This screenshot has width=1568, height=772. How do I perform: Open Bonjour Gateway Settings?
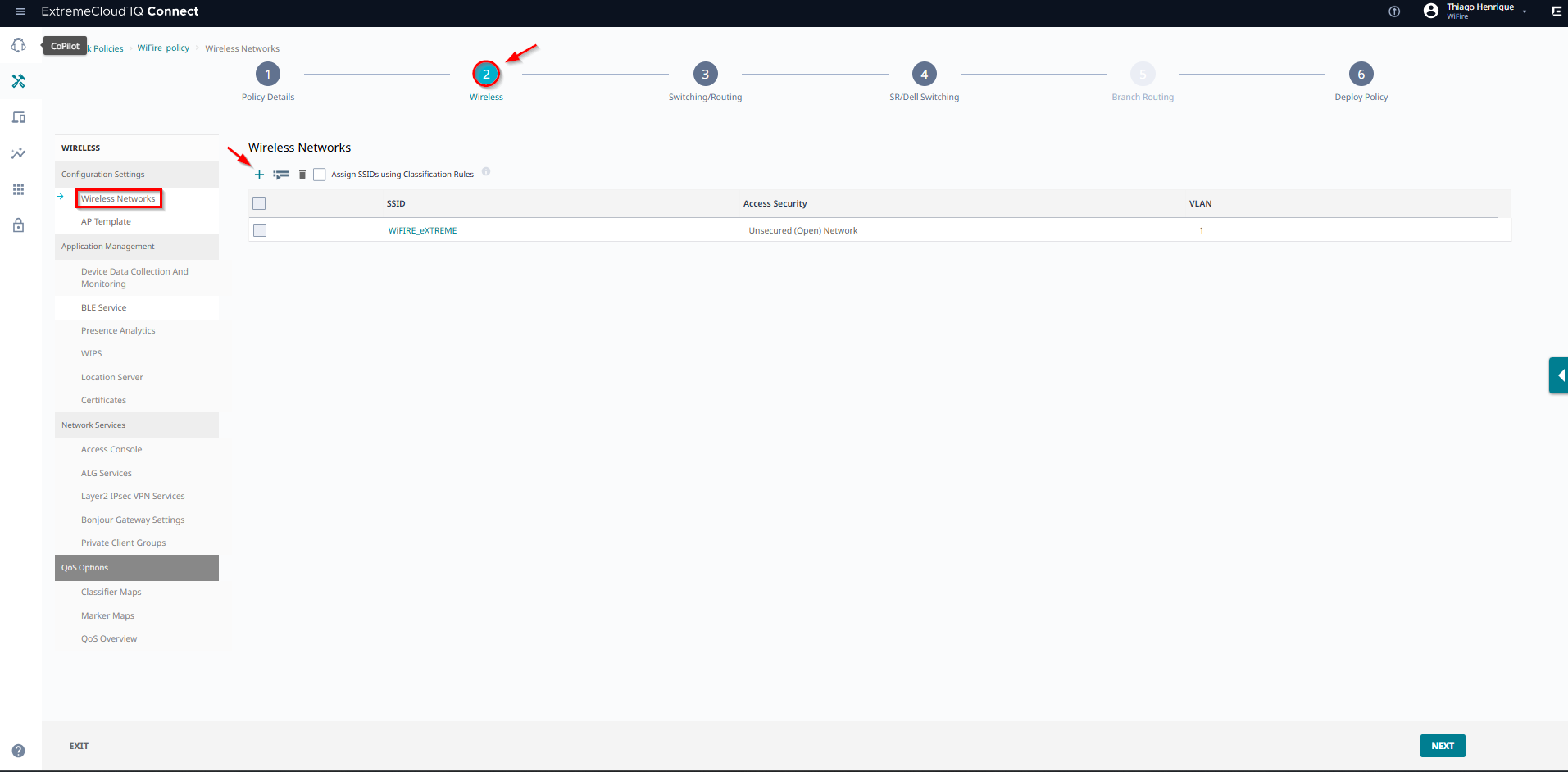pos(133,520)
